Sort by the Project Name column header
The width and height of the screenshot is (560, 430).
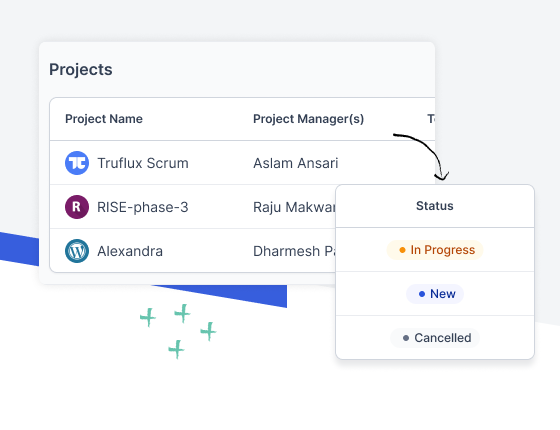[x=104, y=119]
